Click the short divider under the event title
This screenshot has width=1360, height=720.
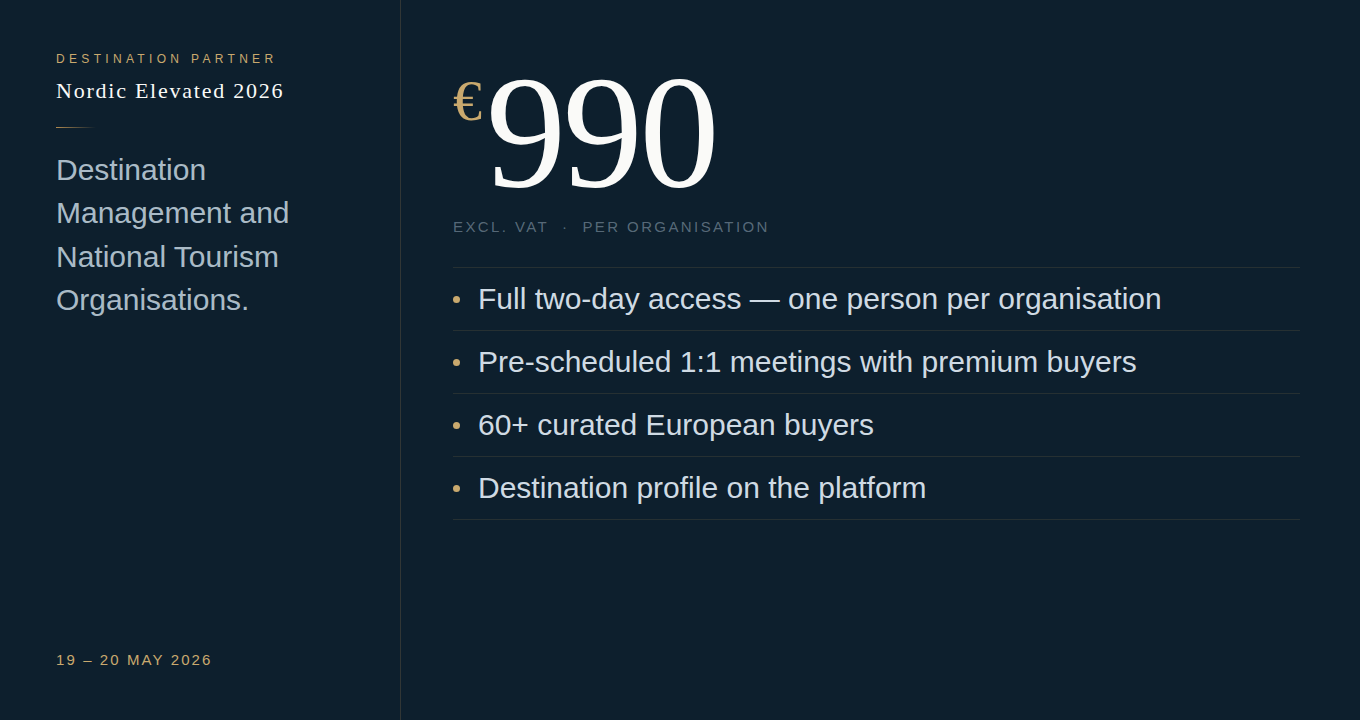[74, 128]
